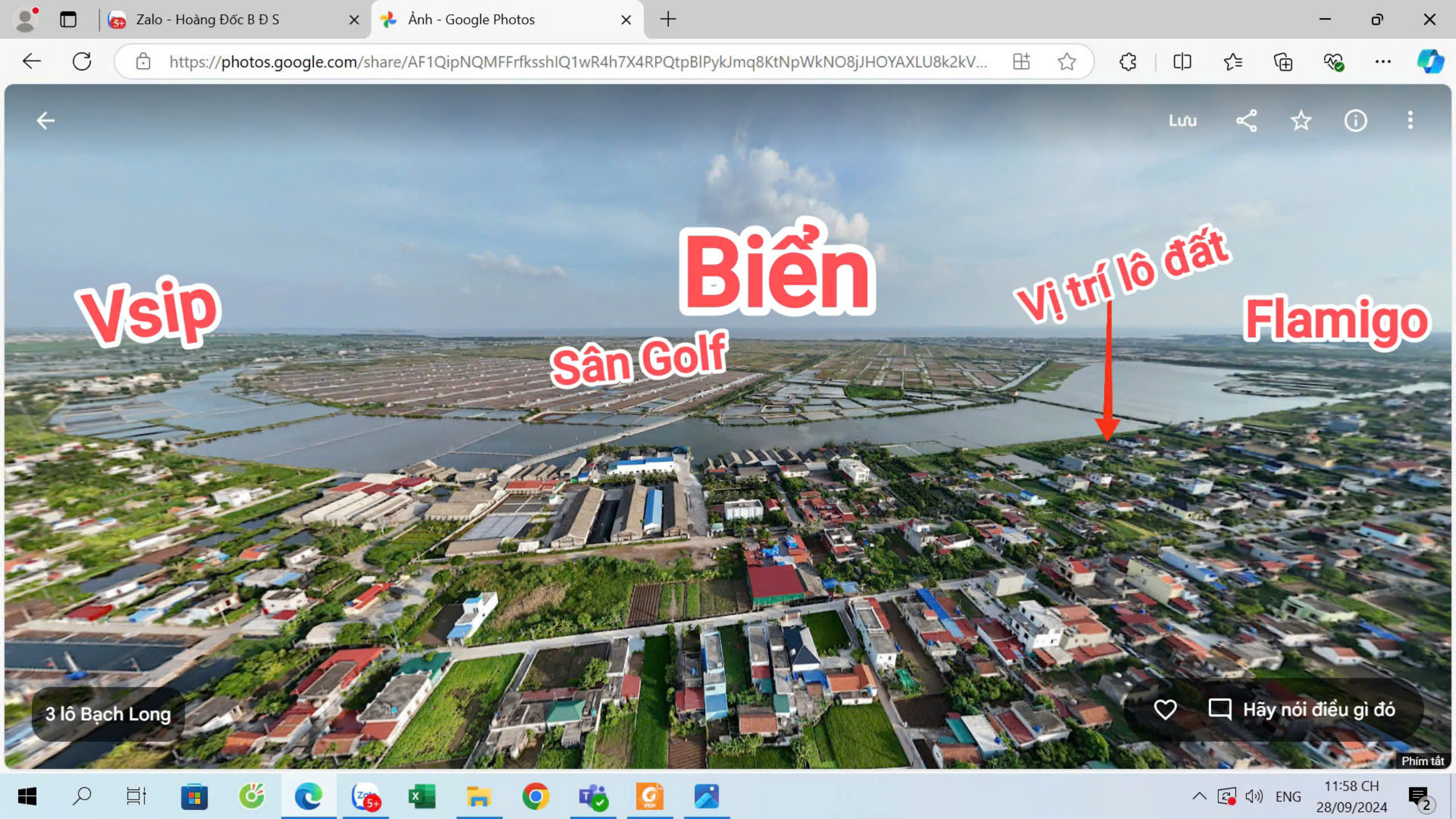Open Google Photos more options menu
The image size is (1456, 819).
[1410, 121]
